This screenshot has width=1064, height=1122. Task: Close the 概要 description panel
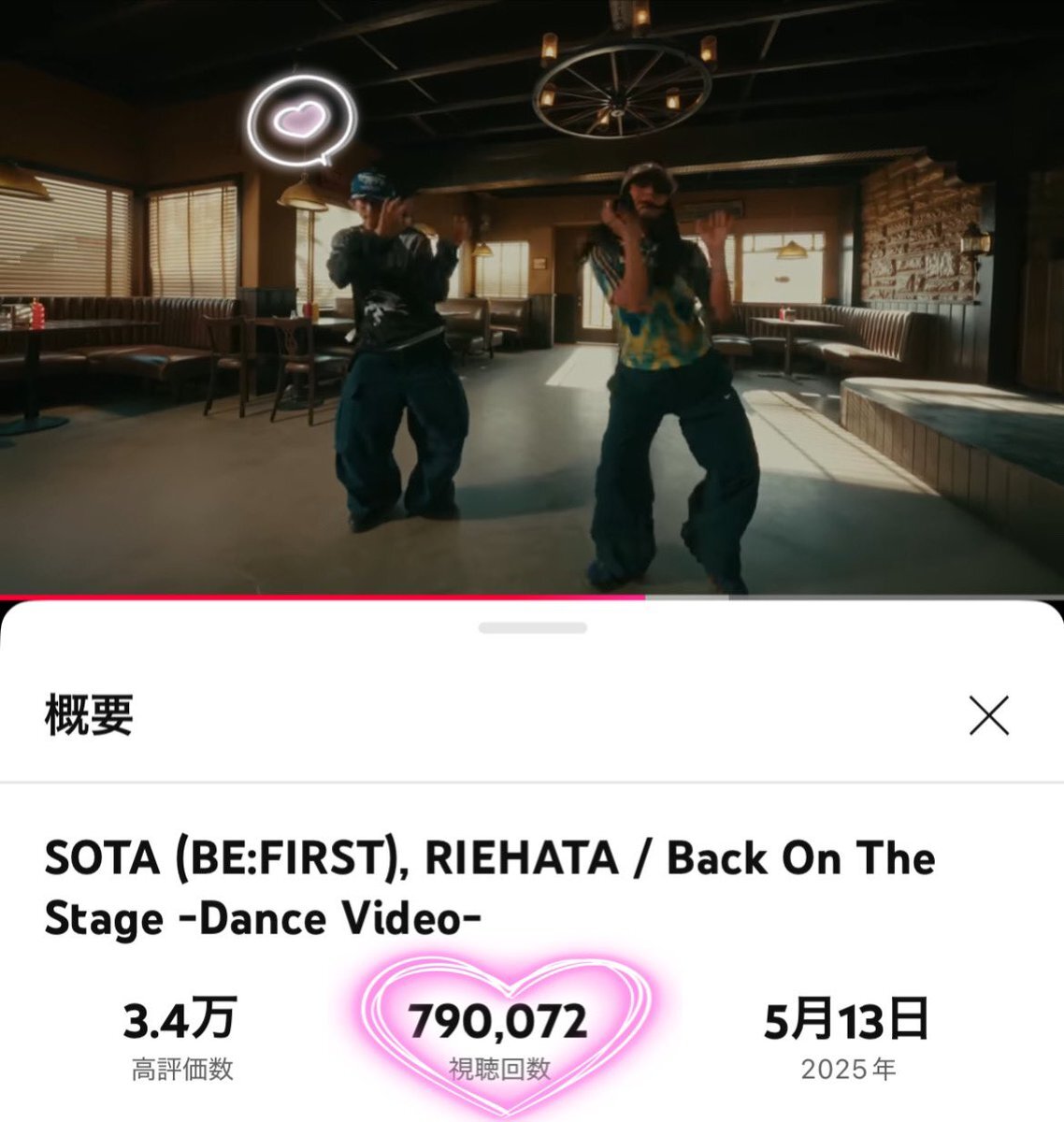(x=989, y=716)
